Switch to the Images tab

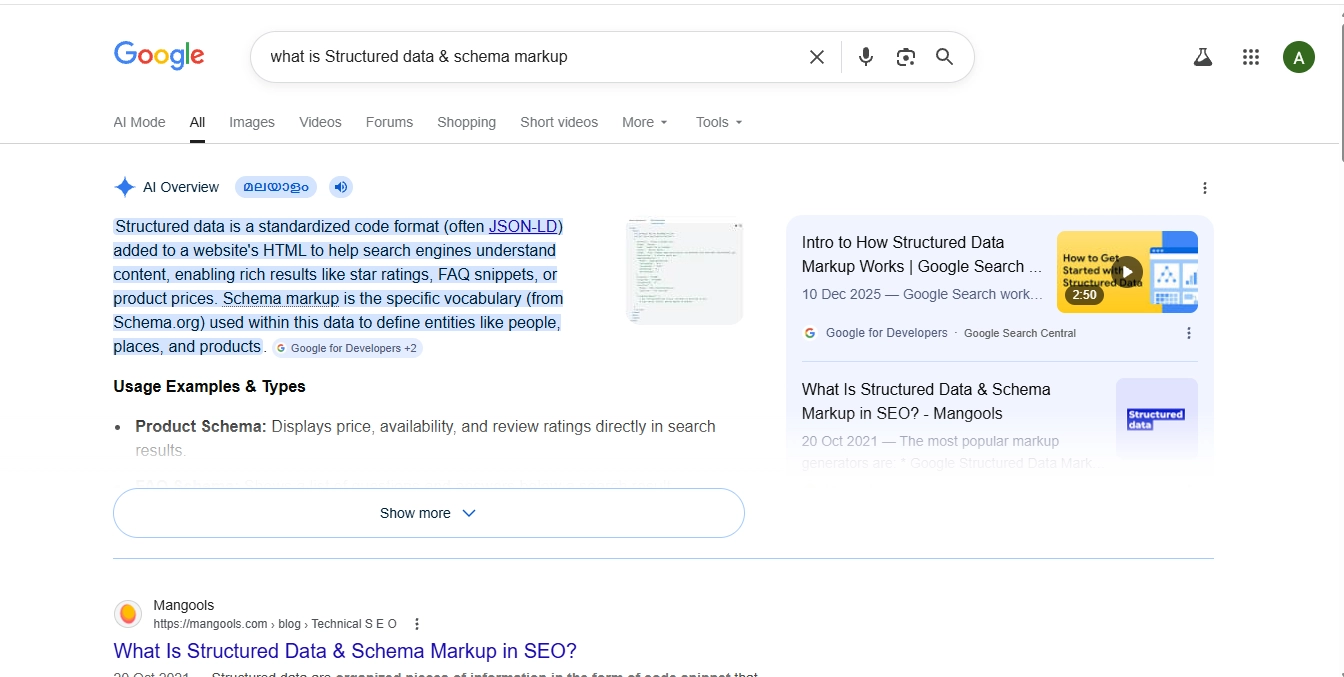pos(252,122)
